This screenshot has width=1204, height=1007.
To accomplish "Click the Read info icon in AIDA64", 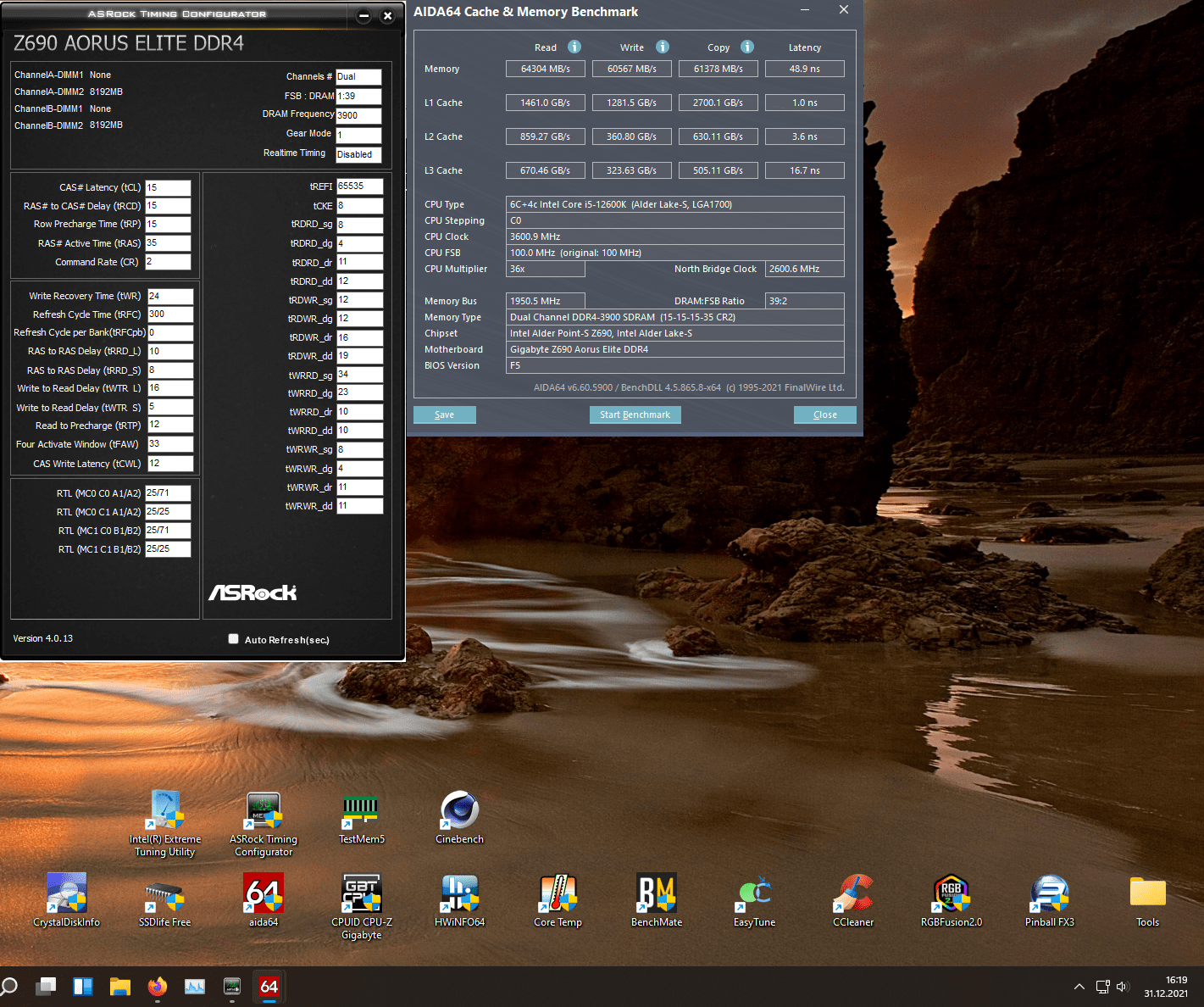I will pos(574,47).
